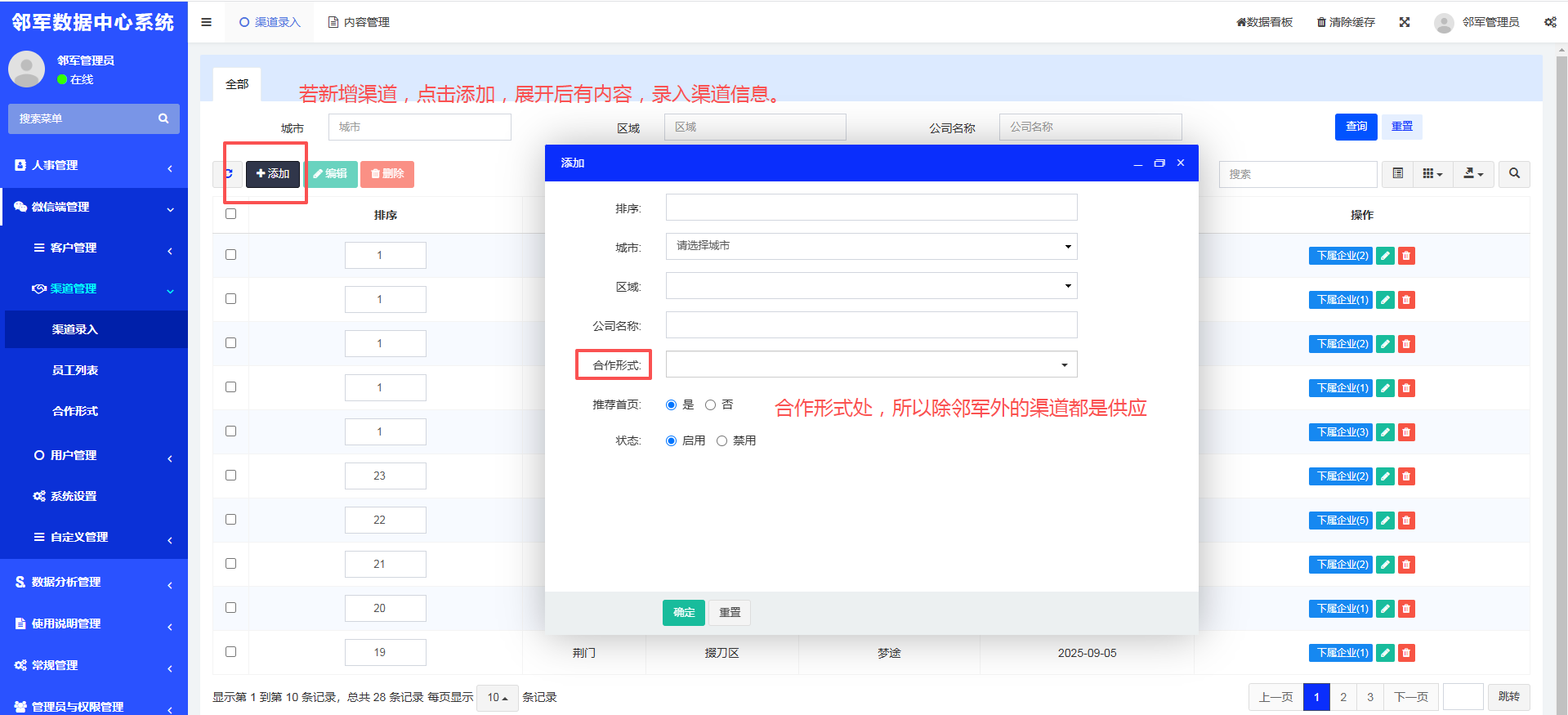Expand the 用户管理 submenu
The width and height of the screenshot is (1568, 715).
[x=94, y=456]
